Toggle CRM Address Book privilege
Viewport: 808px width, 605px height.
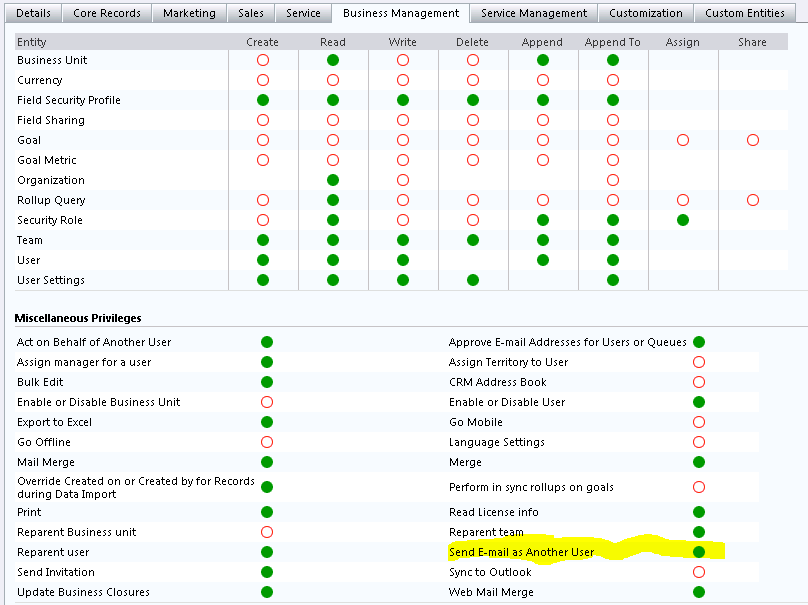[699, 382]
